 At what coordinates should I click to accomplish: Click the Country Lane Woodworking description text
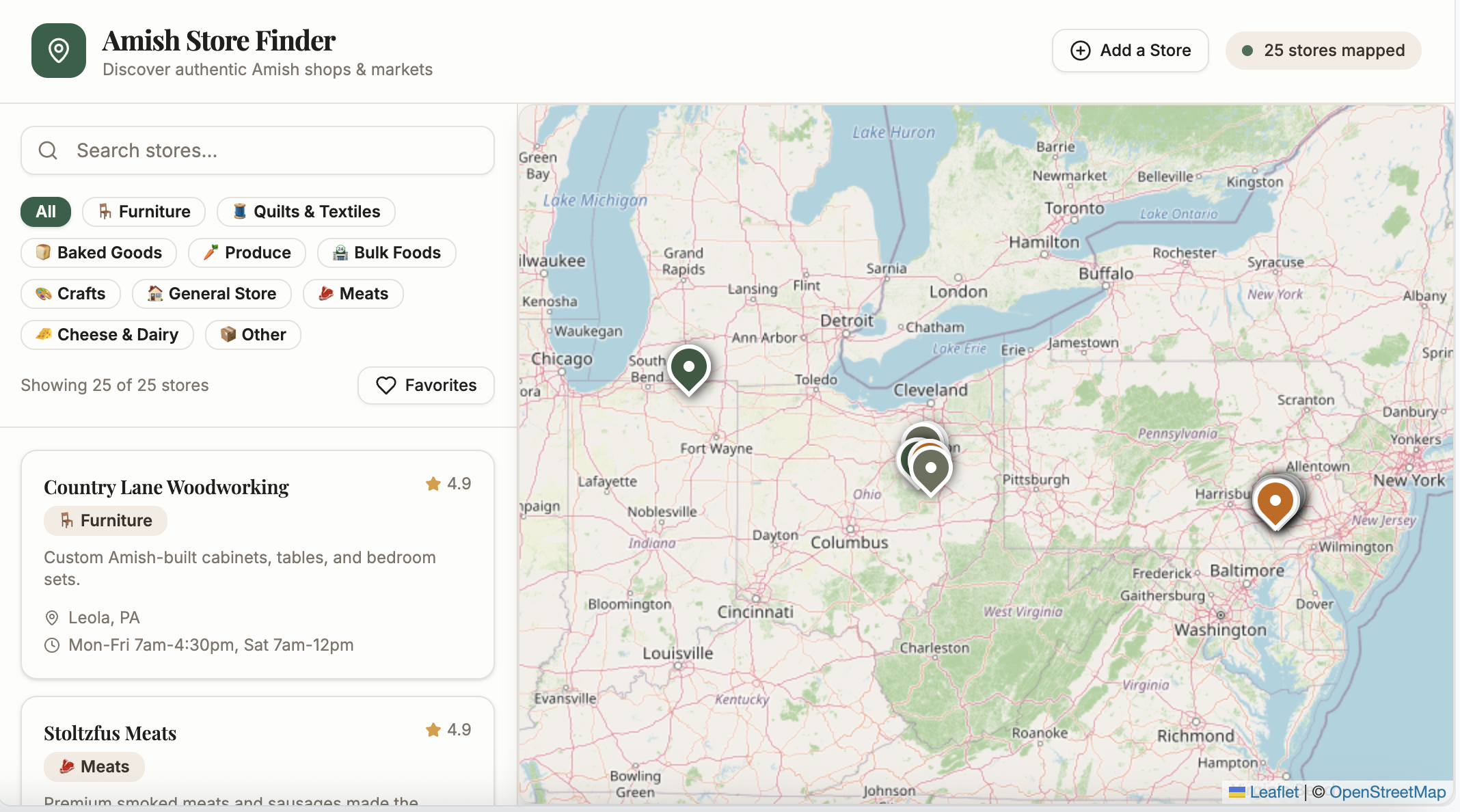(240, 569)
